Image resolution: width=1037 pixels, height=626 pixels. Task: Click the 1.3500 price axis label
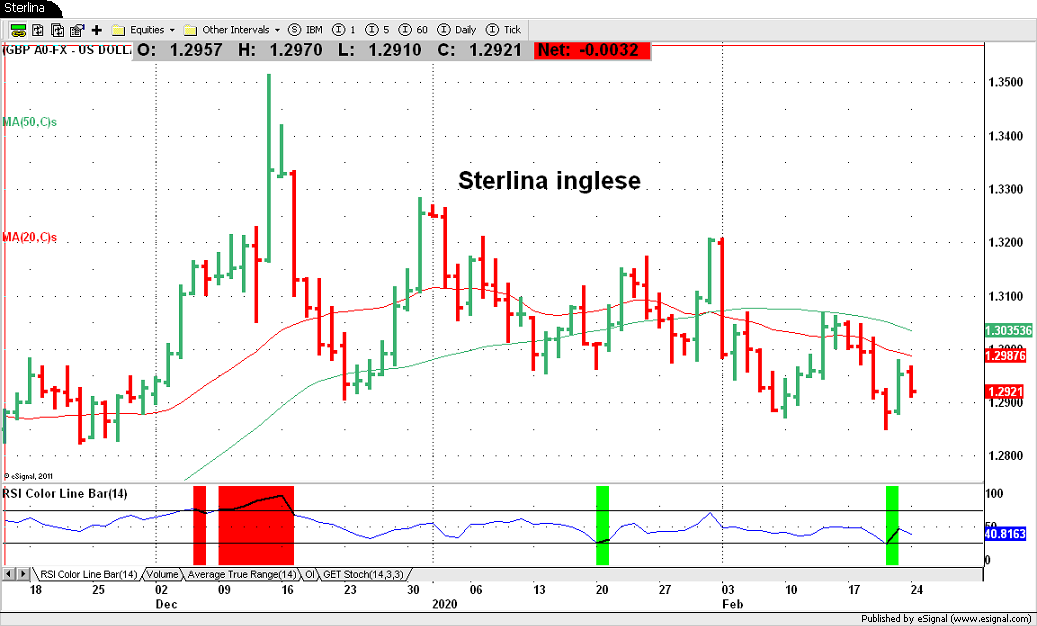click(x=1005, y=83)
